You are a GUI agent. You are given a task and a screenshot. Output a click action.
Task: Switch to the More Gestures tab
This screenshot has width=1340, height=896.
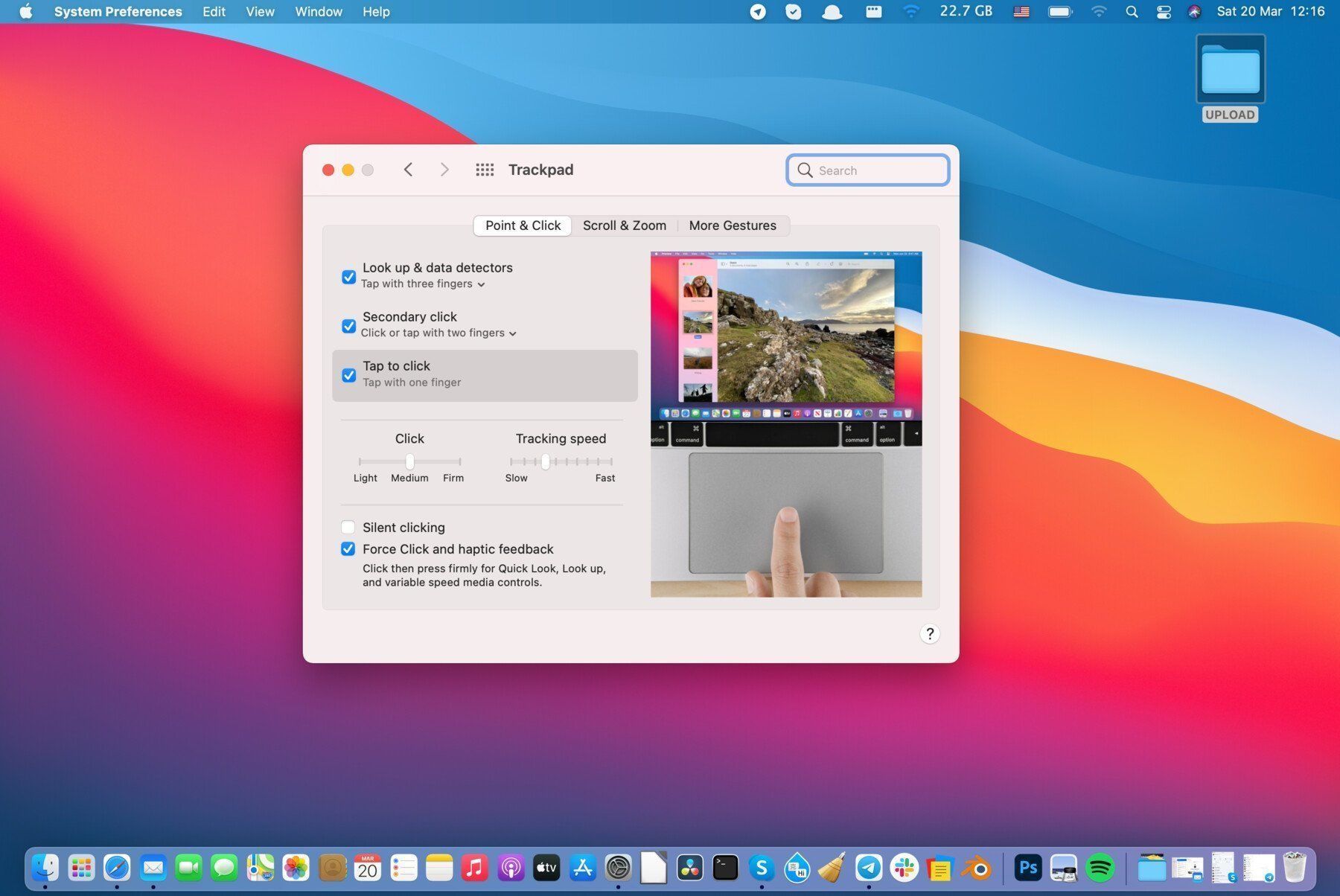point(733,225)
